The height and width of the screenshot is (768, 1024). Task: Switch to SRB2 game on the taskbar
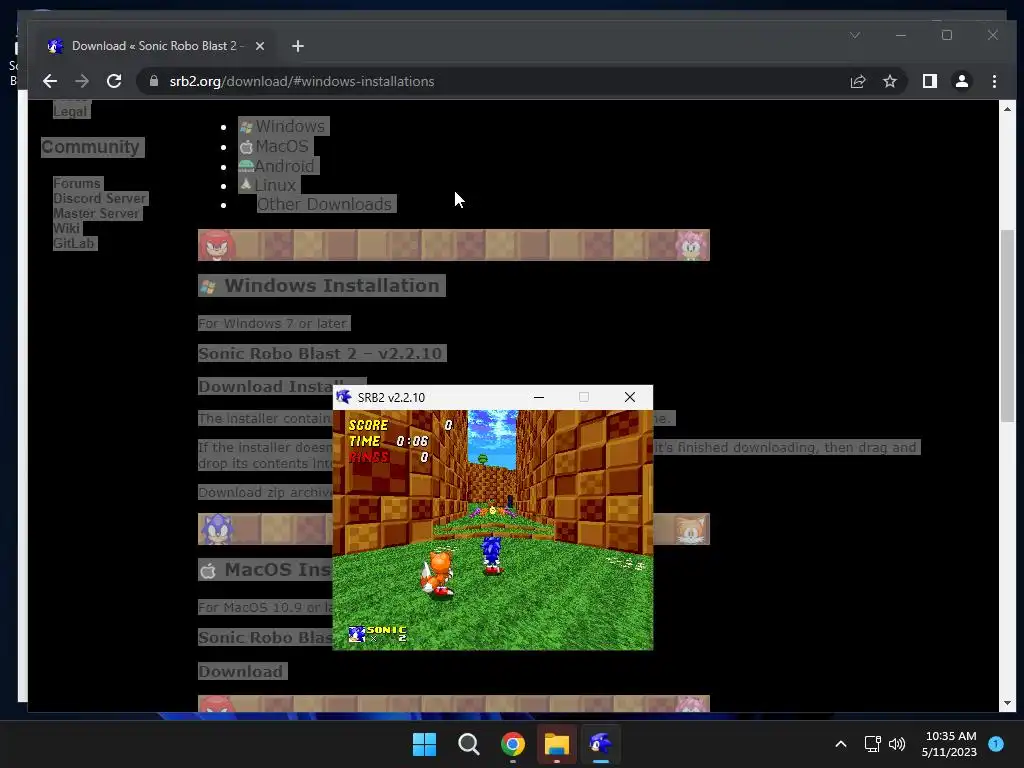[x=601, y=744]
